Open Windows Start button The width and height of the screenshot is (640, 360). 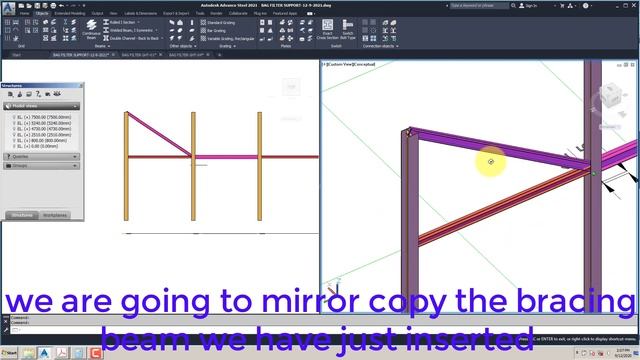click(x=9, y=353)
